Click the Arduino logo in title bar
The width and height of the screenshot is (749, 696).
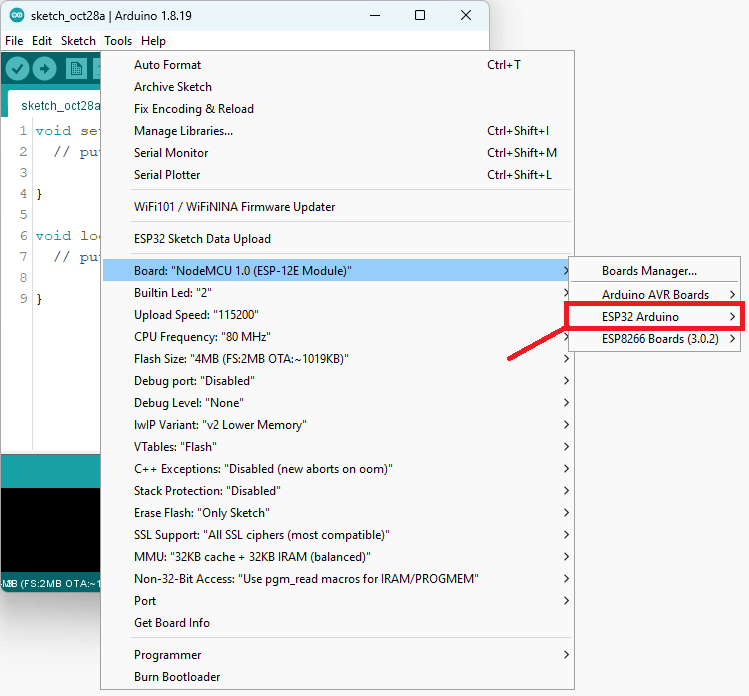[x=17, y=15]
